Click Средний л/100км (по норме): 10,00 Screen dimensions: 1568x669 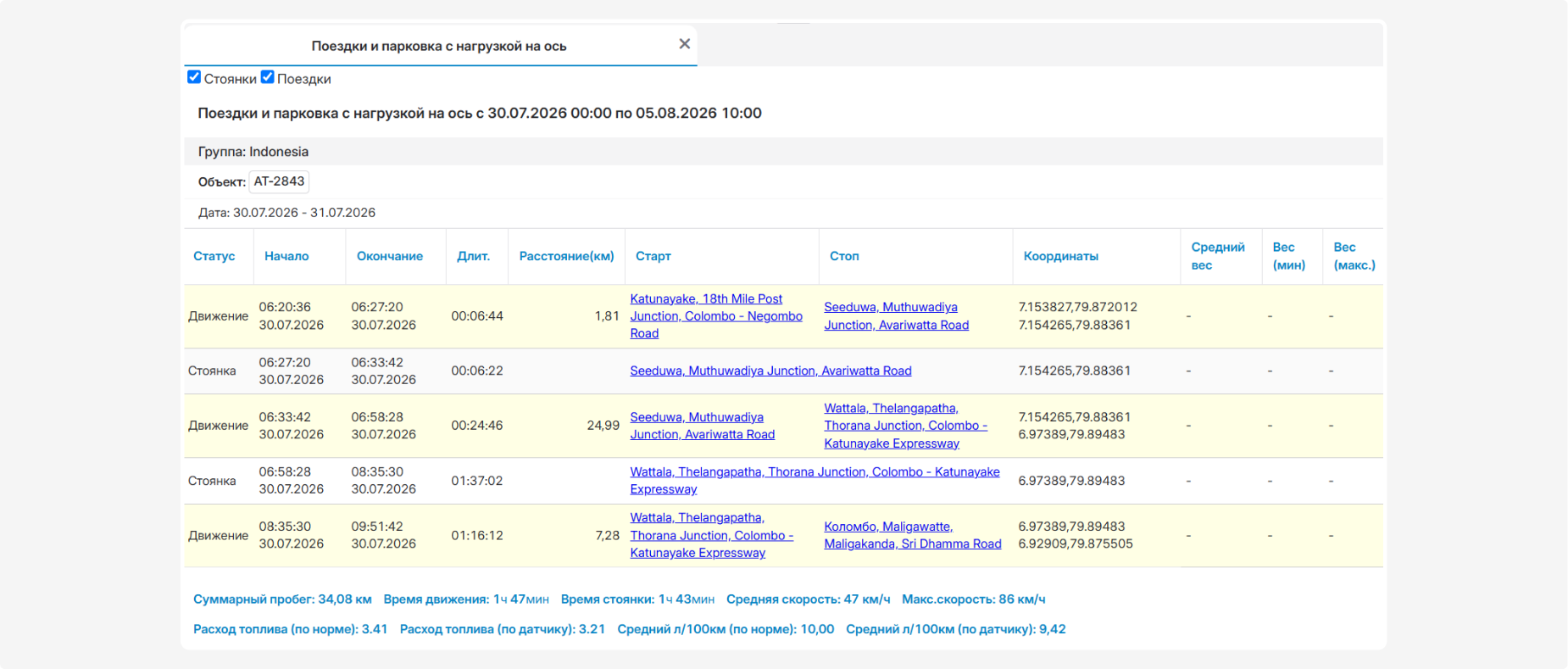coord(726,629)
